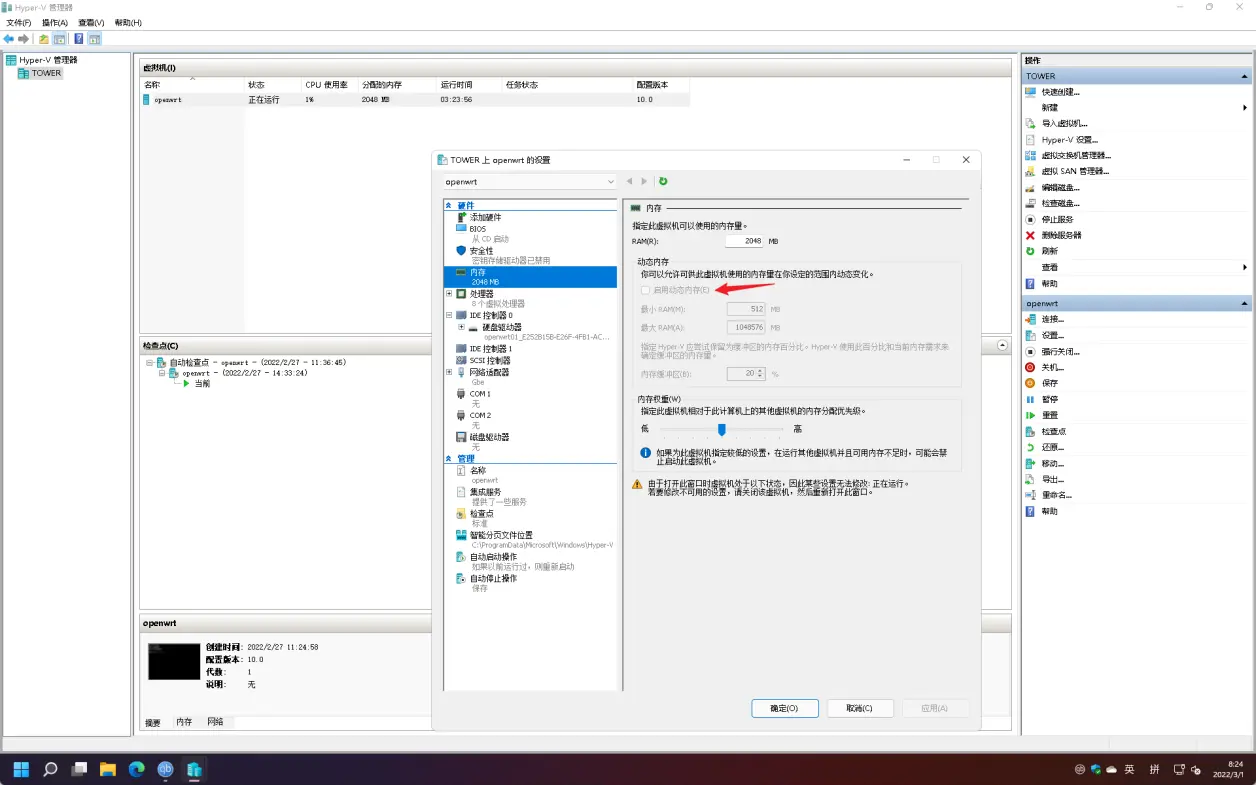Click 还原 under openwrt actions
The image size is (1256, 785).
tap(1053, 448)
